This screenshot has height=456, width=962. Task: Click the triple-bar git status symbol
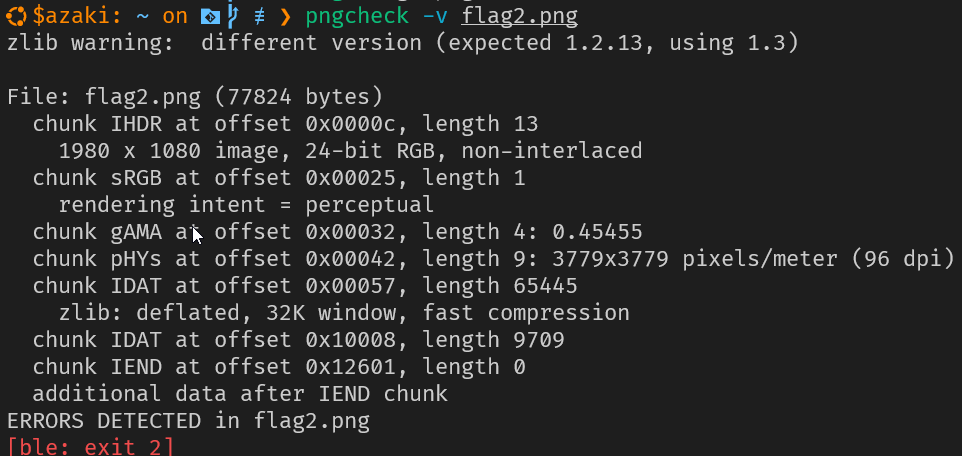pyautogui.click(x=260, y=17)
